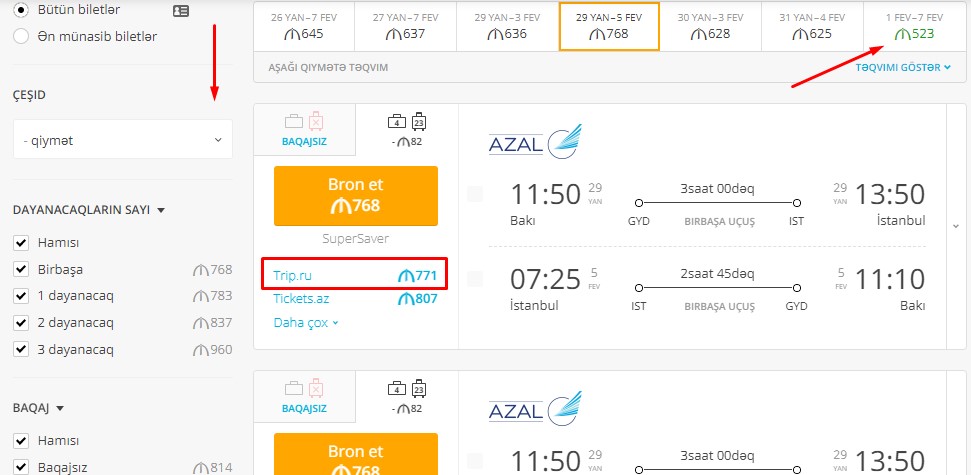
Task: Open Təqvimi göstər calendar link
Action: coord(903,68)
